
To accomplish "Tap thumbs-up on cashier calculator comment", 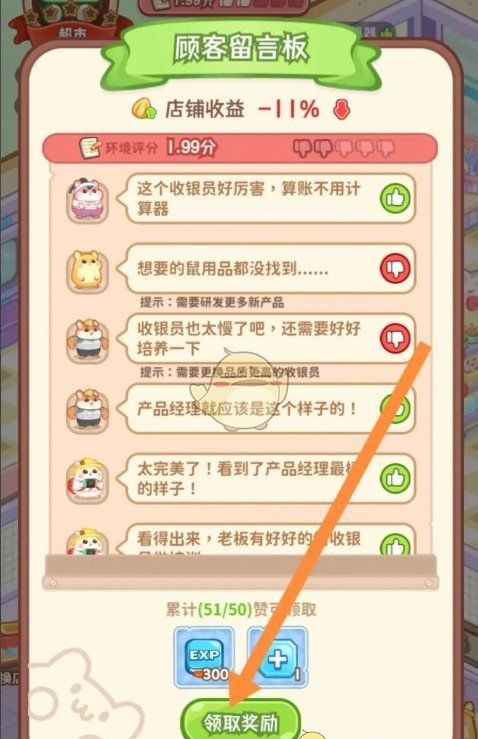I will [x=395, y=198].
